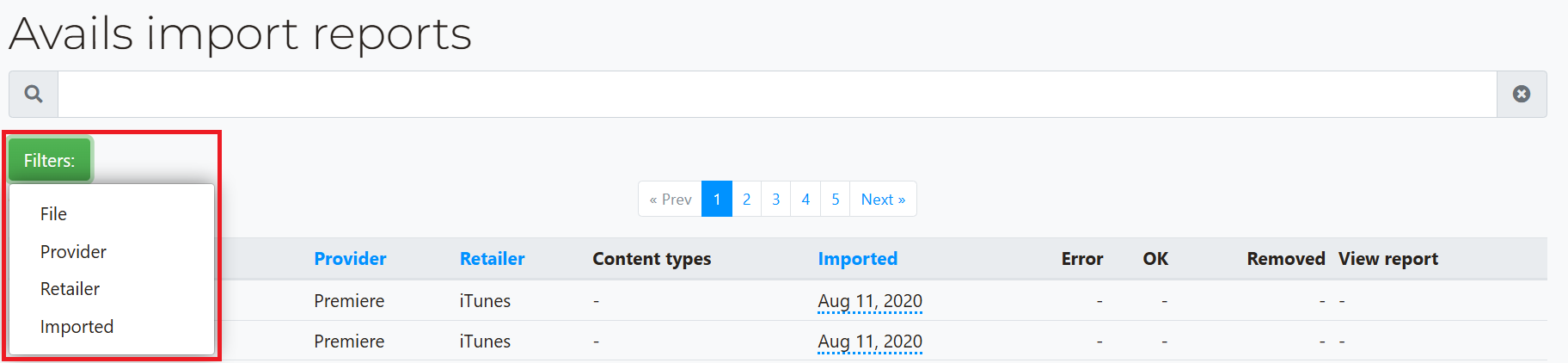The height and width of the screenshot is (363, 1568).
Task: Choose Provider from the Filters menu
Action: [x=73, y=252]
